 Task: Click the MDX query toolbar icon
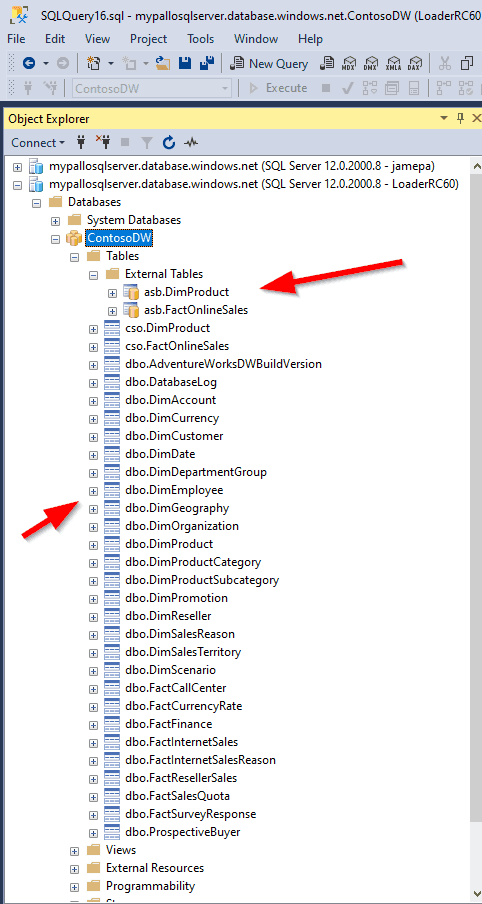[349, 63]
